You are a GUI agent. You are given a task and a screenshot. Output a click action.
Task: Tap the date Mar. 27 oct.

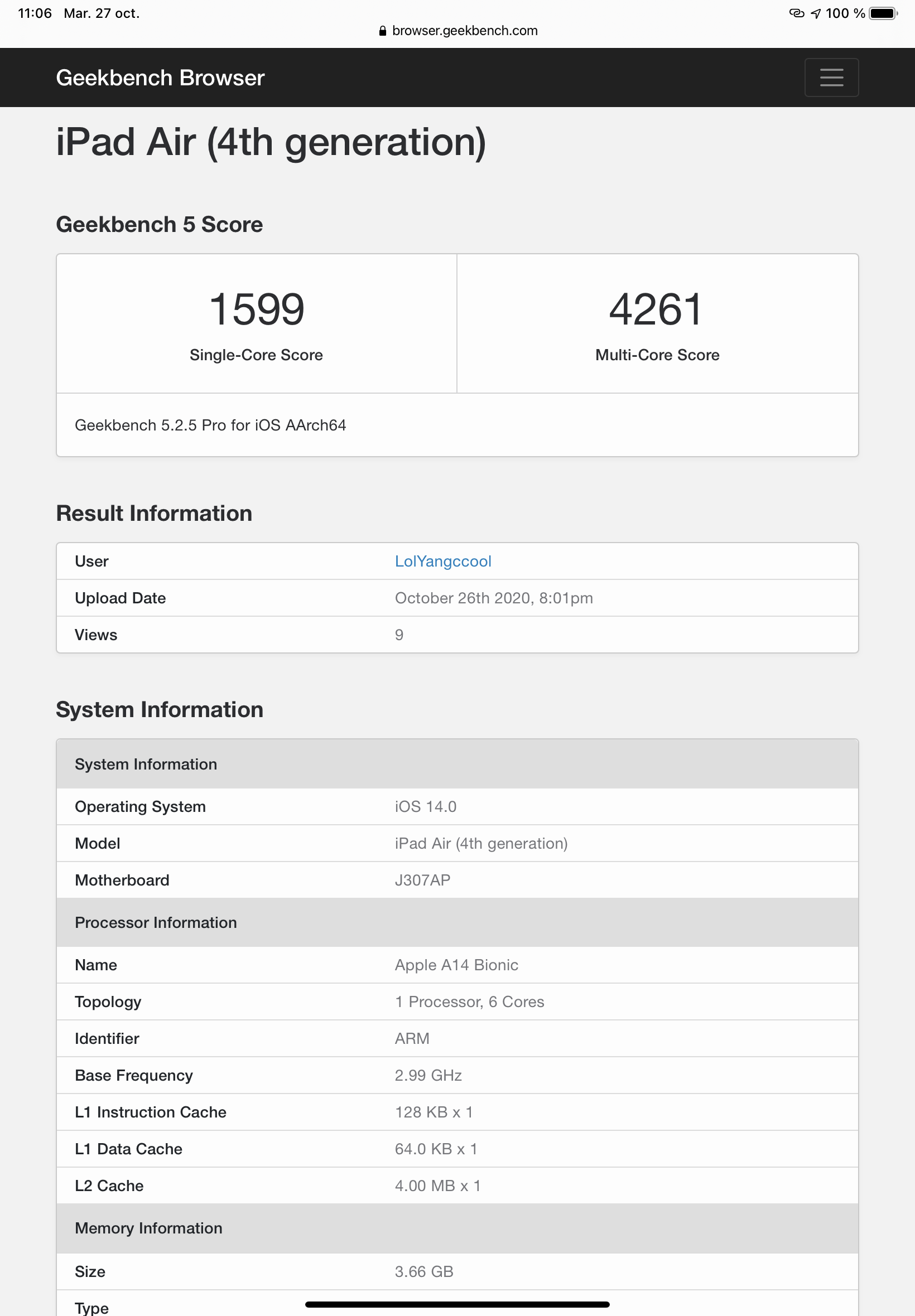(x=102, y=13)
